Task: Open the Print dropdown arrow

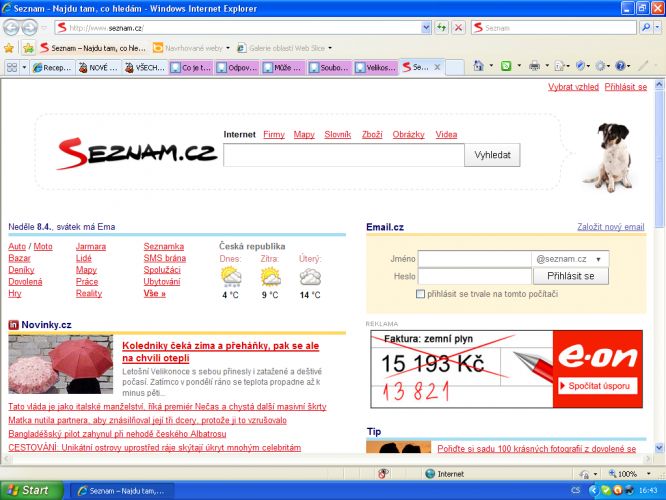Action: [547, 66]
